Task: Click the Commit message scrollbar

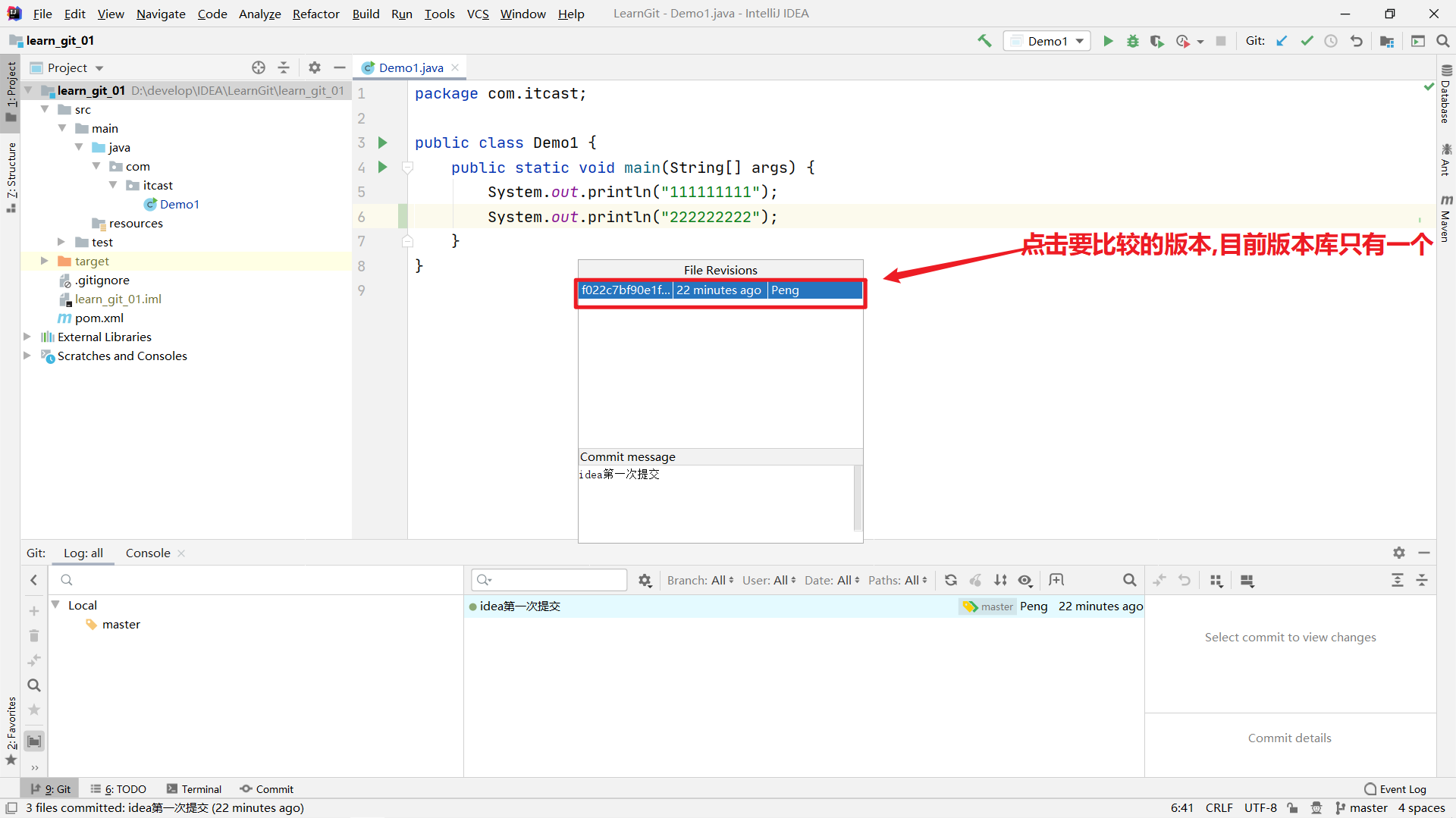Action: 858,499
